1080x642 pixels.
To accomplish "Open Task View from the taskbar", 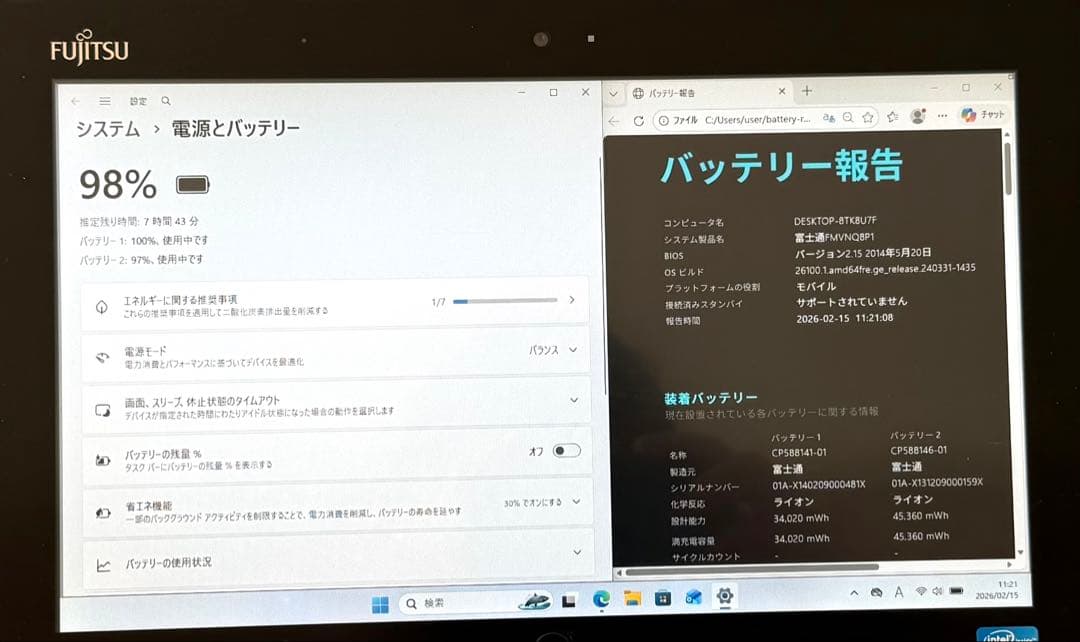I will click(568, 602).
